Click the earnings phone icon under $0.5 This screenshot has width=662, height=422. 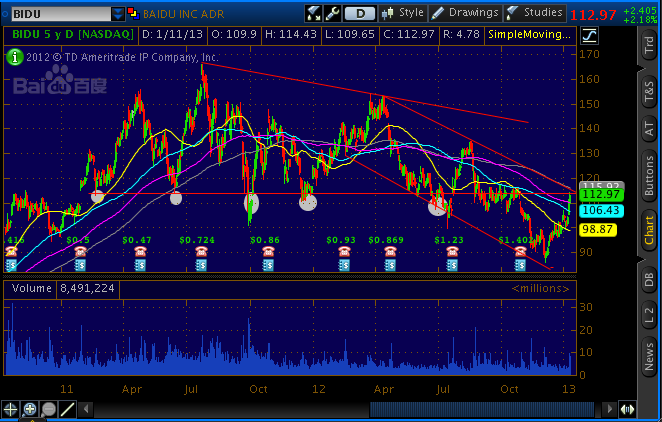coord(80,252)
